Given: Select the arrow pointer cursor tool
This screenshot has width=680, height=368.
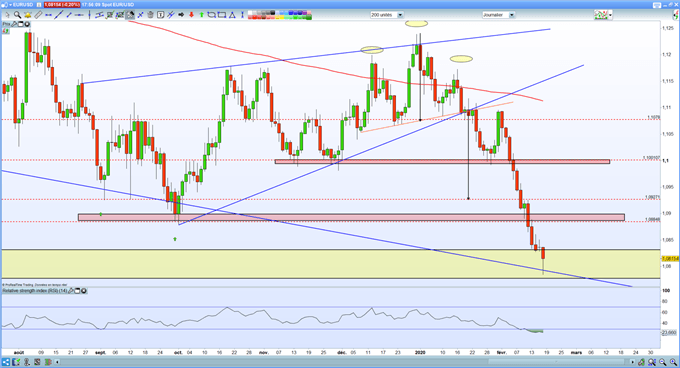Looking at the screenshot, I should pos(7,15).
